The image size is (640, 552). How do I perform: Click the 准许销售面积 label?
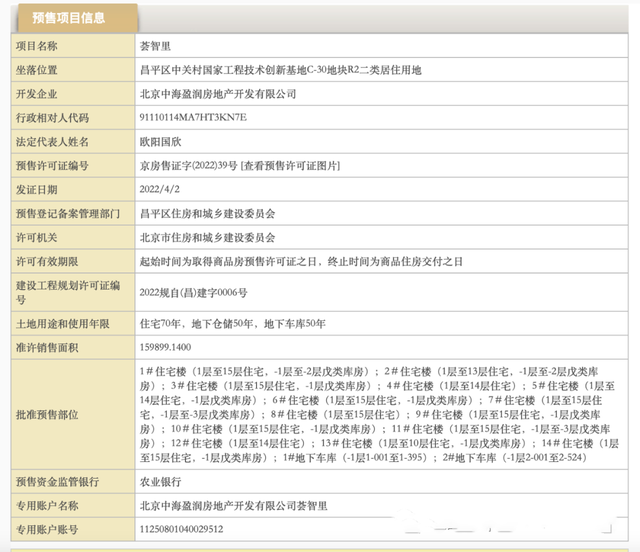[x=47, y=348]
